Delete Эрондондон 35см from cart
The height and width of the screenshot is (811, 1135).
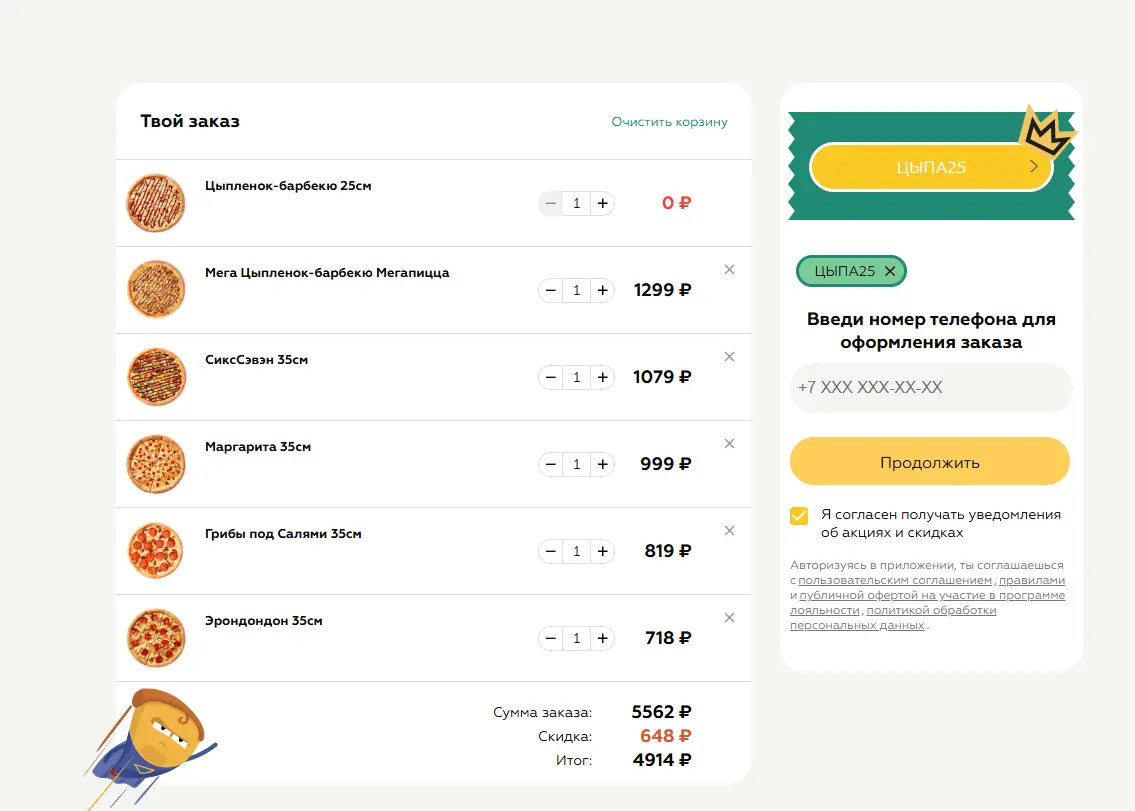coord(729,617)
